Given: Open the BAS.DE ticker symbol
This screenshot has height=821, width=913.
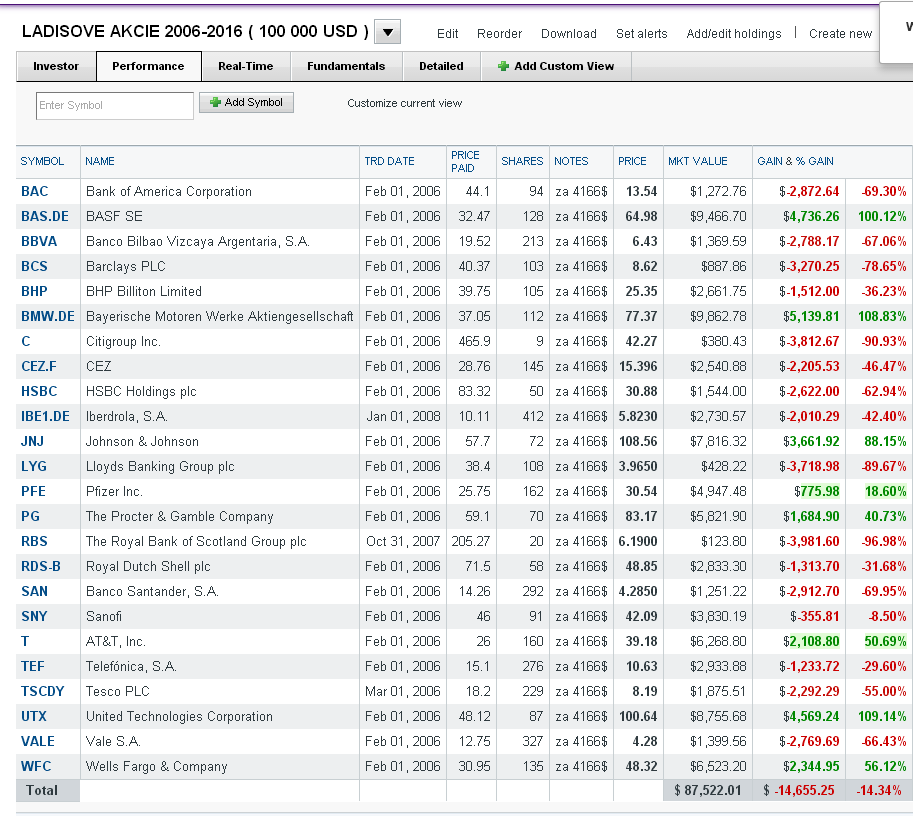Looking at the screenshot, I should (45, 217).
